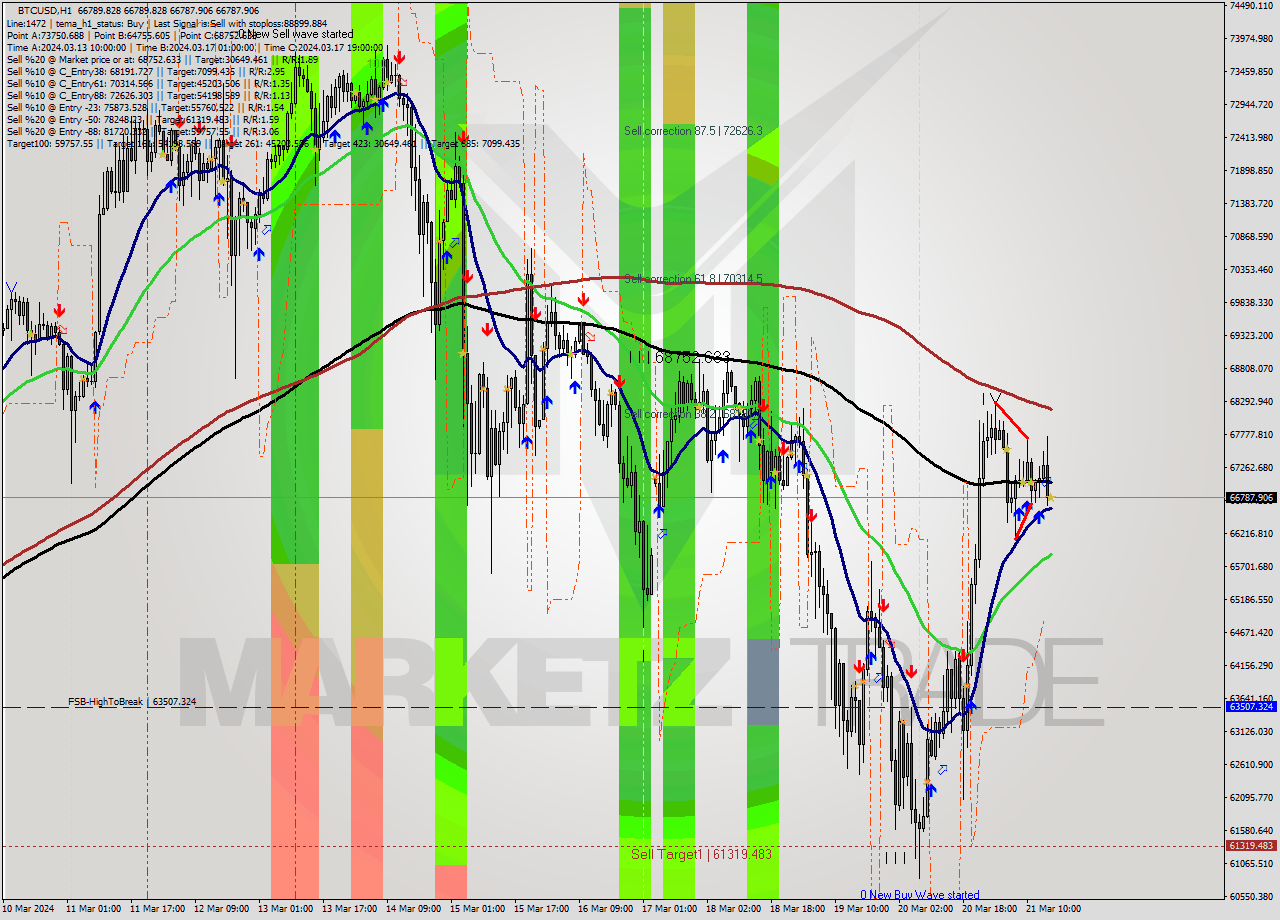Viewport: 1280px width, 920px height.
Task: Click the '0 New Sell wave started' label
Action: point(295,34)
